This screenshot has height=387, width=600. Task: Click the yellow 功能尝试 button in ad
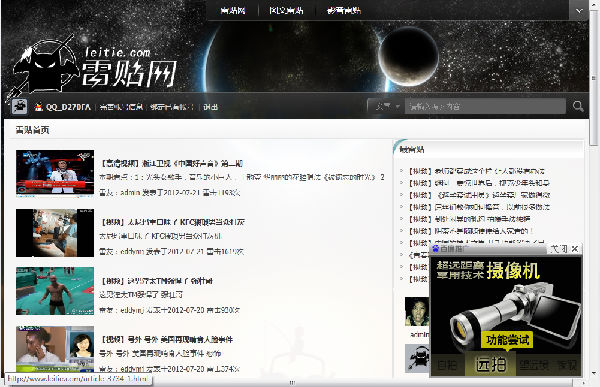click(x=507, y=340)
